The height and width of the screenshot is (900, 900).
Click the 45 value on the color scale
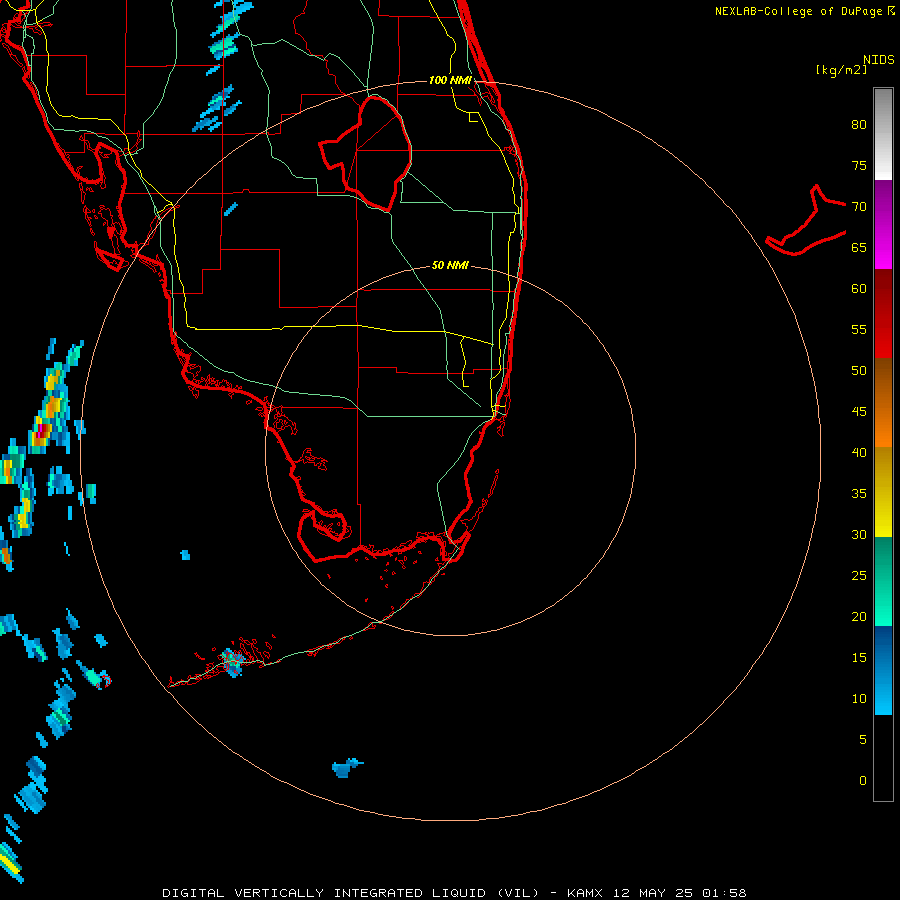click(859, 412)
